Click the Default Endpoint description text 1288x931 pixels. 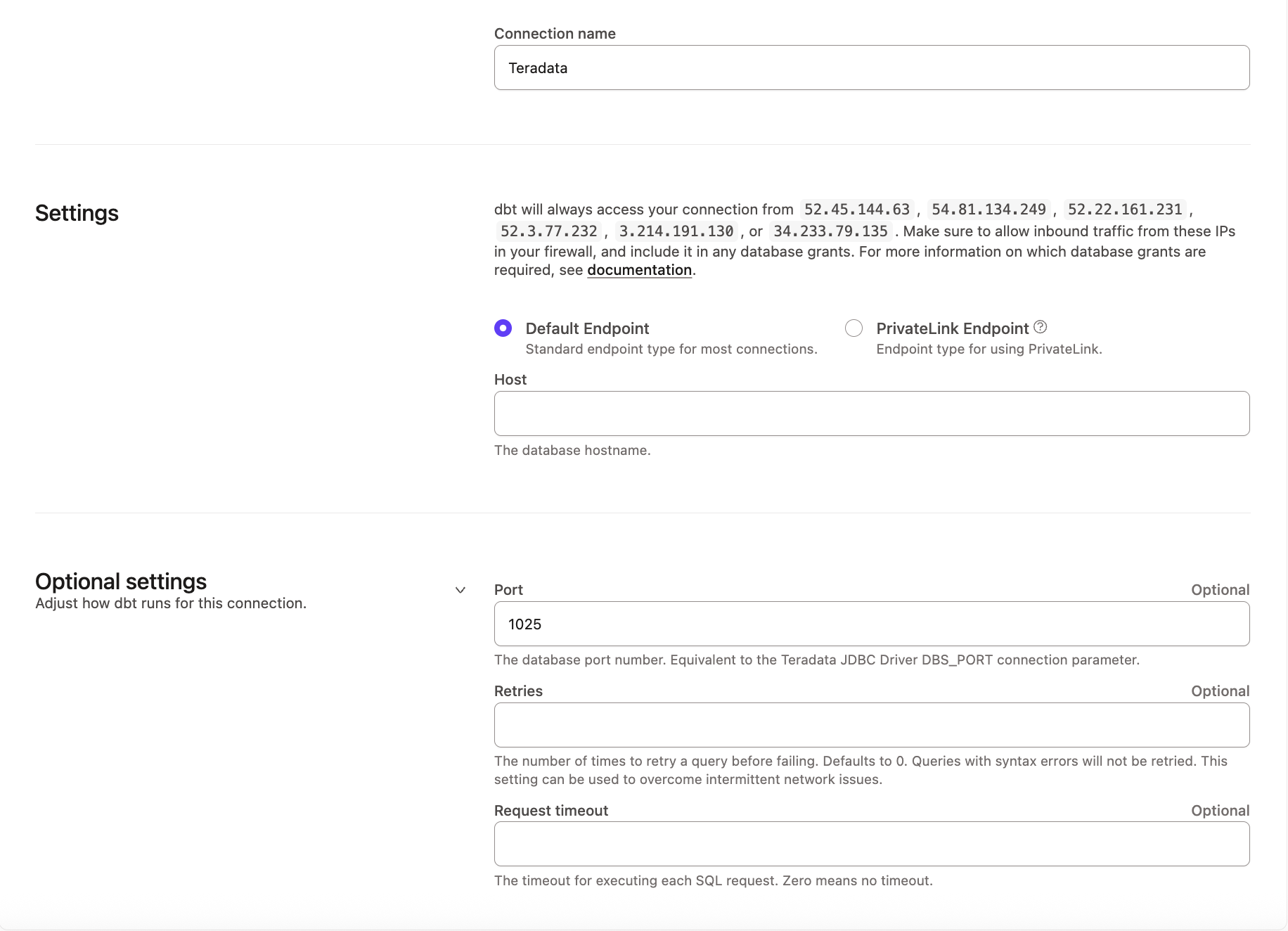click(670, 349)
